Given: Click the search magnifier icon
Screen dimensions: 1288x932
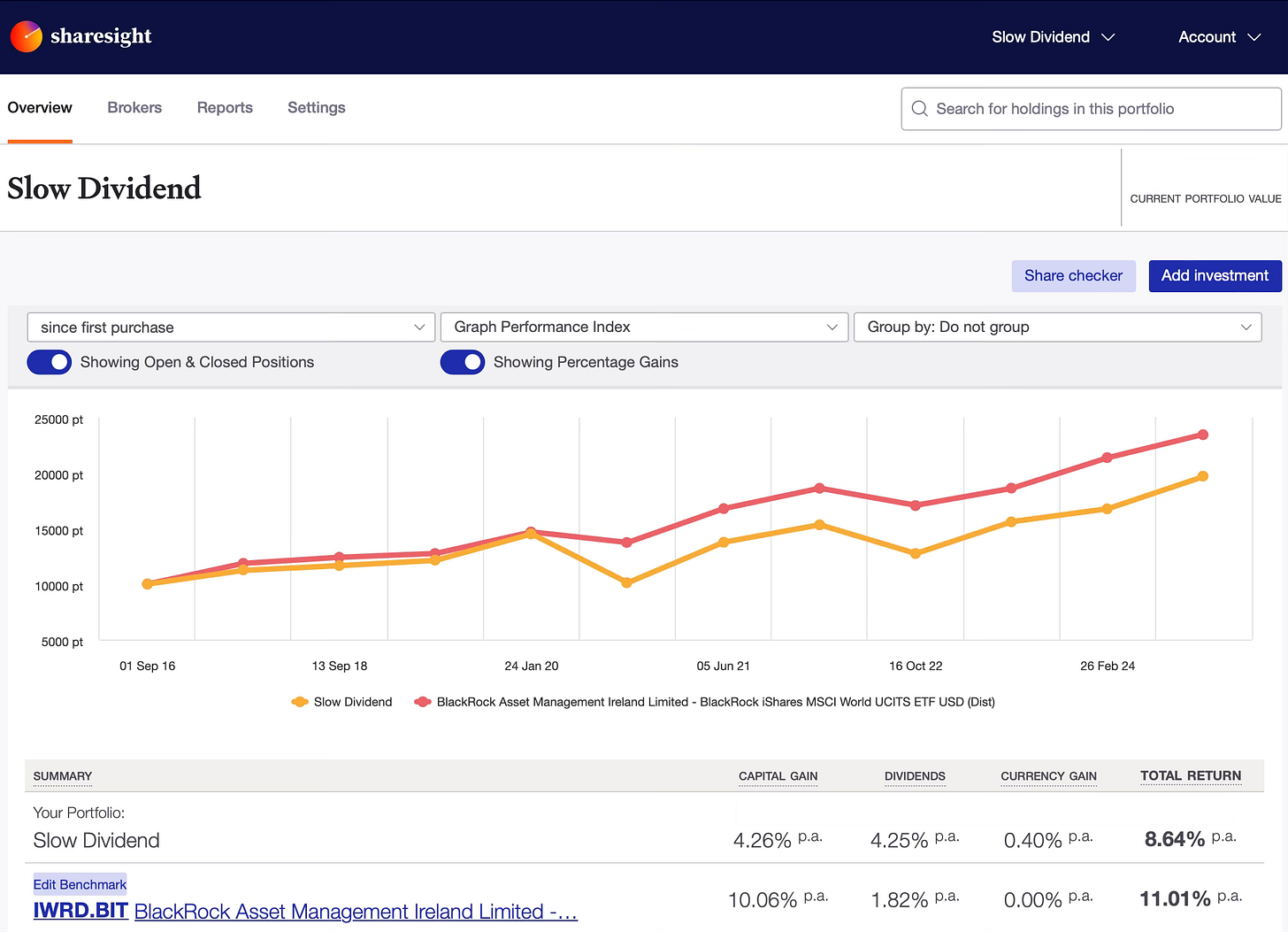Looking at the screenshot, I should point(920,109).
